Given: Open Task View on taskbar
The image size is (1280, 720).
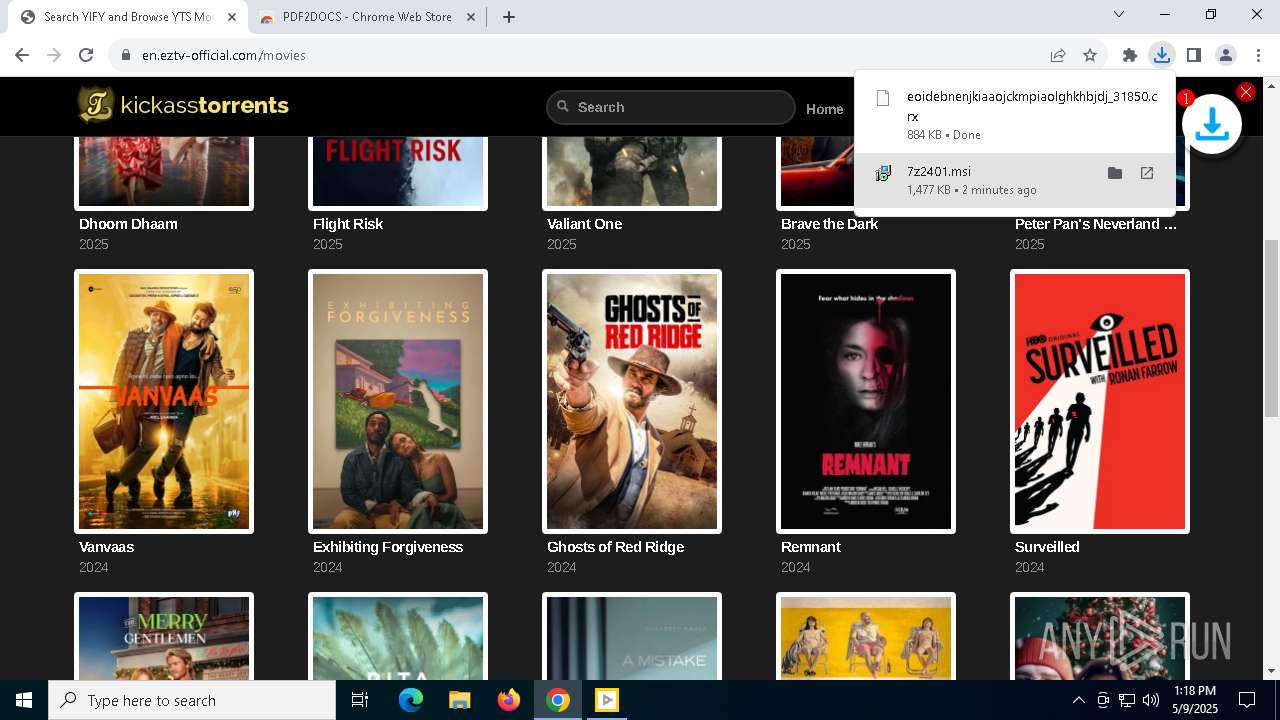Looking at the screenshot, I should tap(360, 700).
